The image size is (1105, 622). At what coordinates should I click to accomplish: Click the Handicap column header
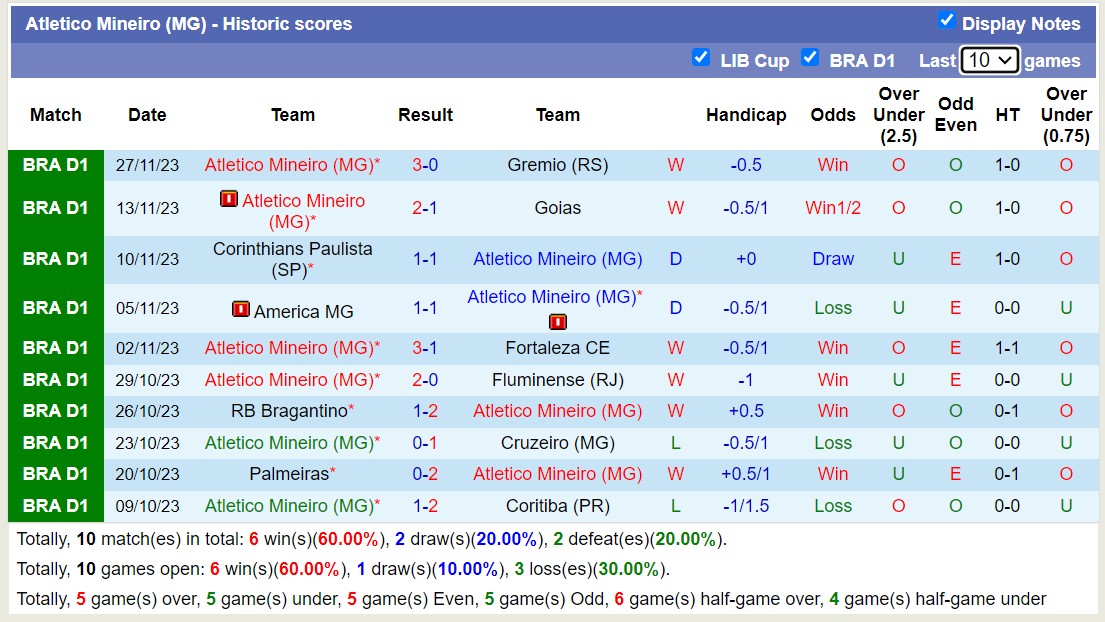pyautogui.click(x=746, y=115)
